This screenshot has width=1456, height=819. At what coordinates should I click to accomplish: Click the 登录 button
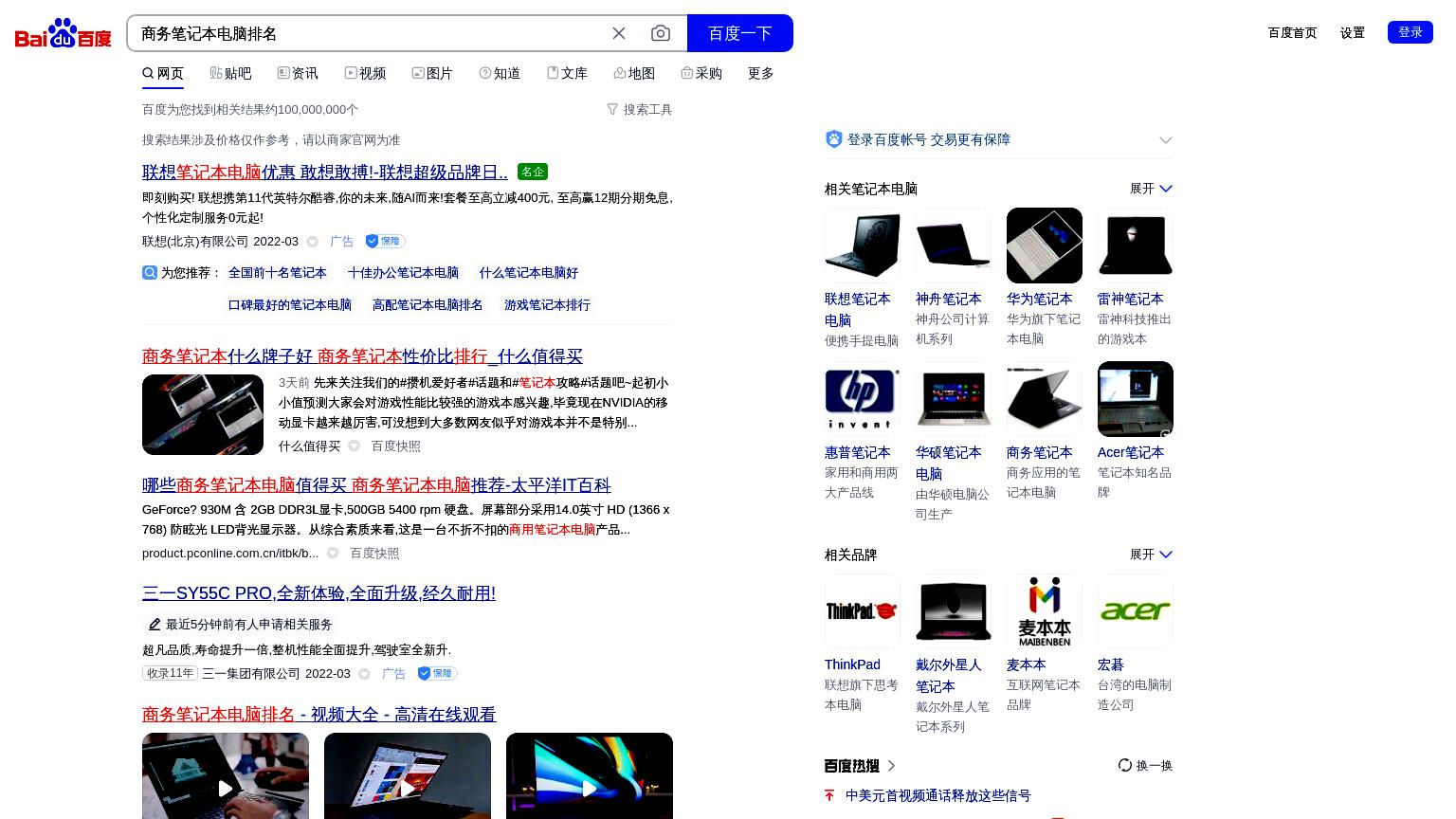(1410, 32)
